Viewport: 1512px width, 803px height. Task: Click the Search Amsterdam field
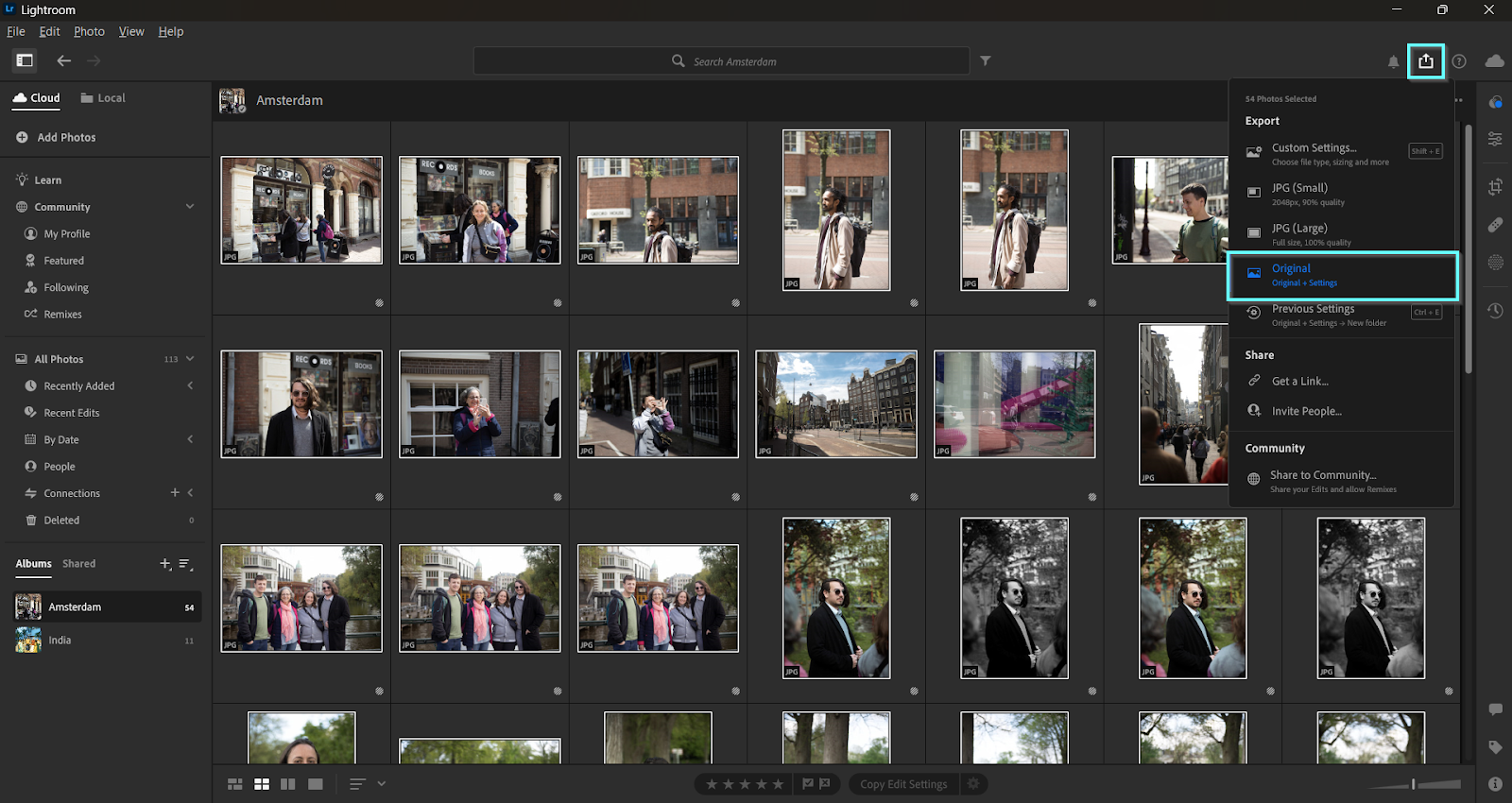point(722,61)
